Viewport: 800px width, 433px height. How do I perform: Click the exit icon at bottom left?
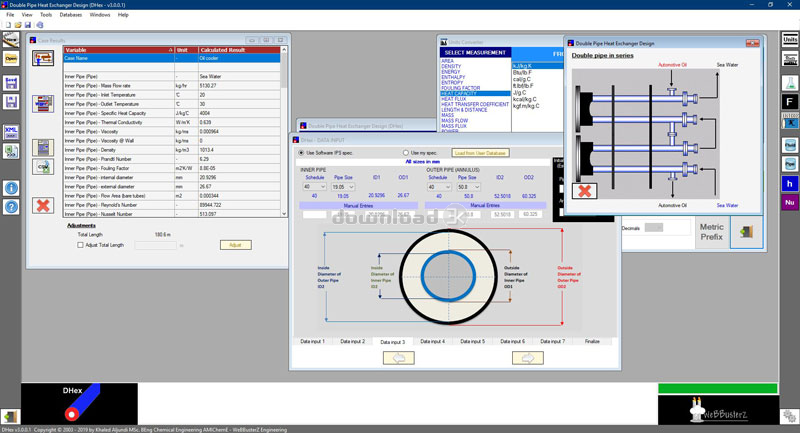[10, 417]
